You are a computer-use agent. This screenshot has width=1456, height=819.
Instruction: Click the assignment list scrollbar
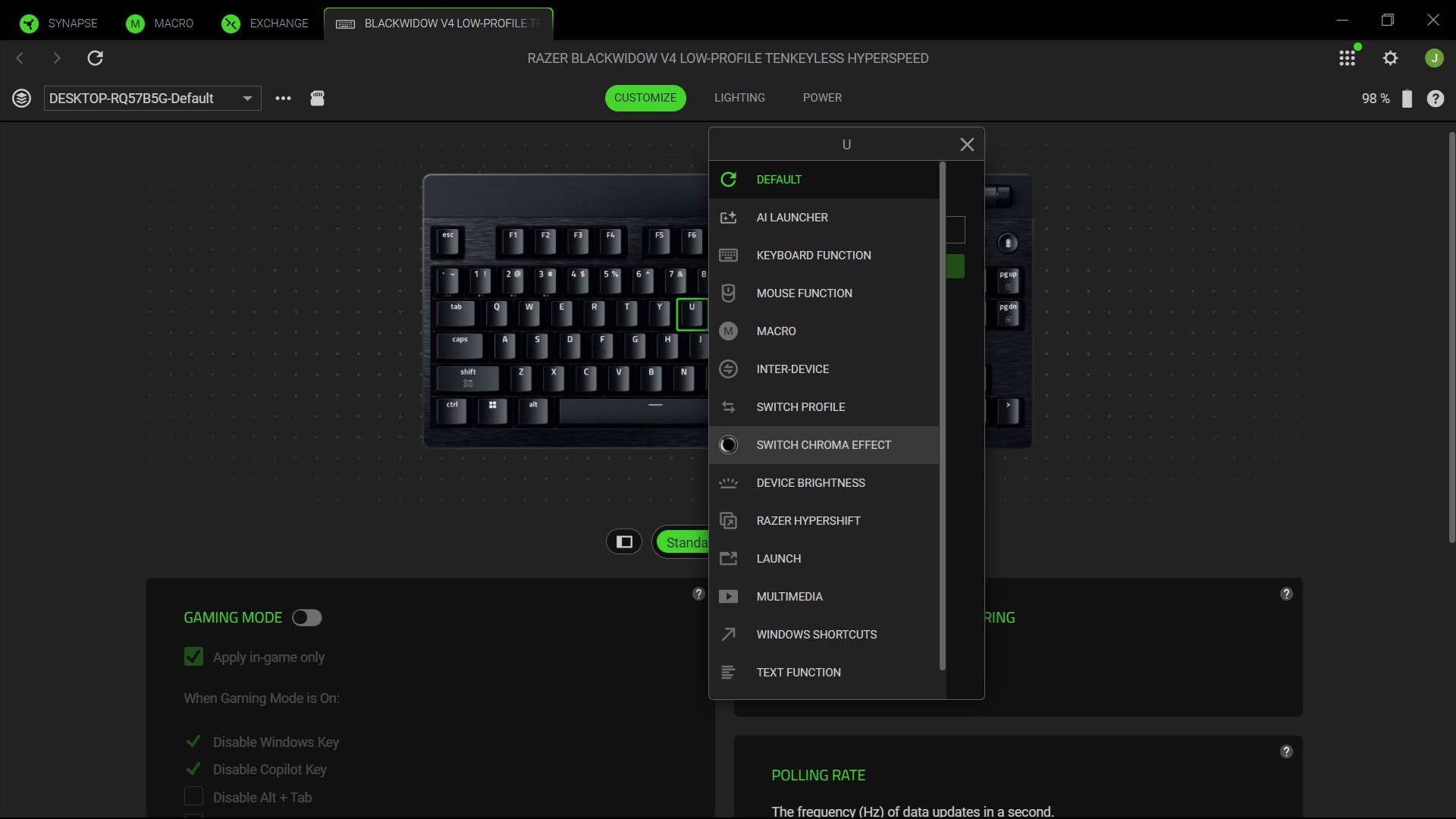(943, 416)
